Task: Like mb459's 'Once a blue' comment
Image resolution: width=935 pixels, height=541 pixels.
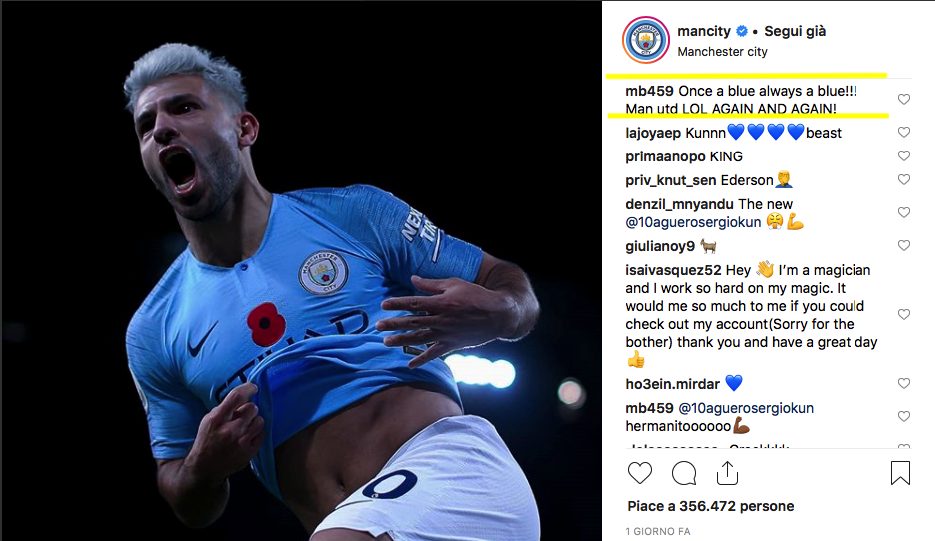Action: pyautogui.click(x=904, y=99)
